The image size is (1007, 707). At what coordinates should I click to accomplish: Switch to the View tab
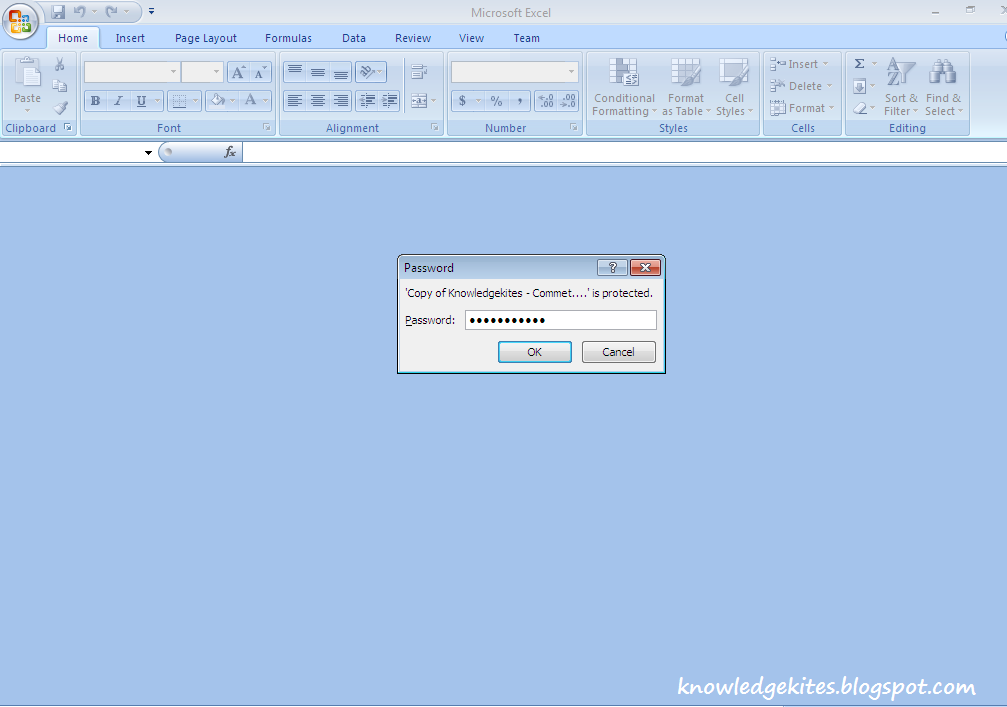coord(471,38)
